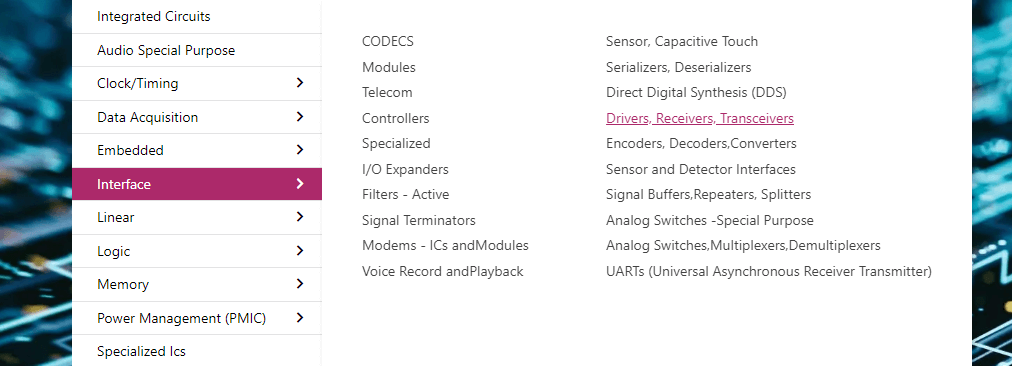The width and height of the screenshot is (1012, 366).
Task: Go to I/O Expanders
Action: coord(405,169)
